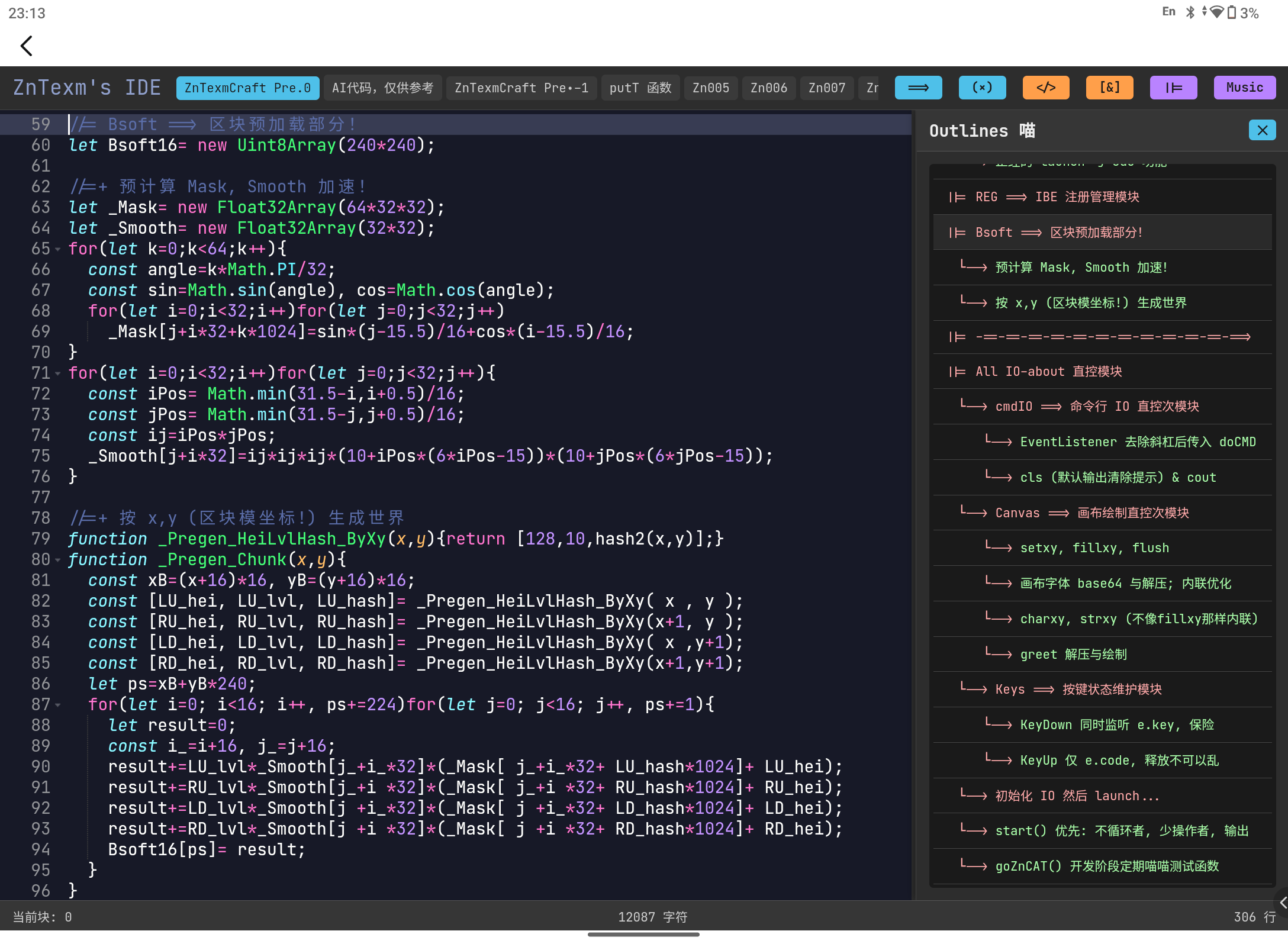
Task: Click the 12087 字符 status count
Action: click(652, 917)
